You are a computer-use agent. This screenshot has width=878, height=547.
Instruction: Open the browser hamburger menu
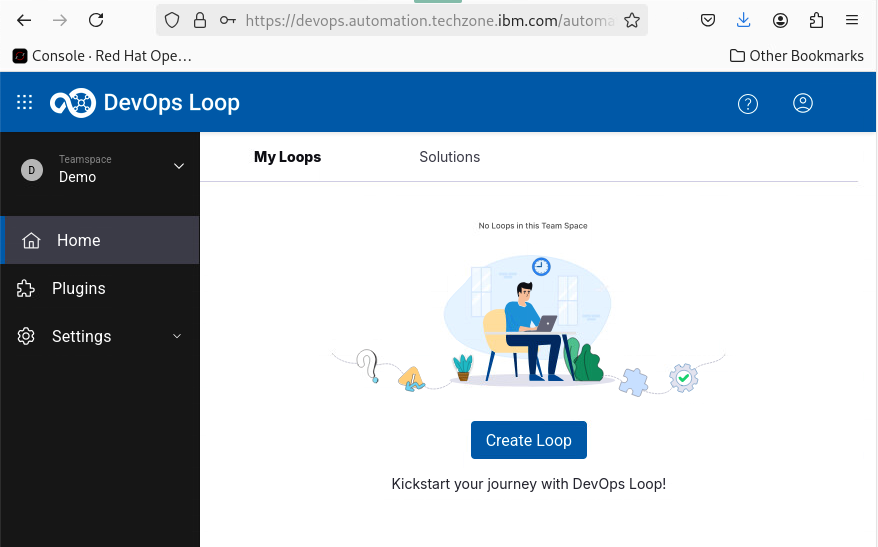852,21
